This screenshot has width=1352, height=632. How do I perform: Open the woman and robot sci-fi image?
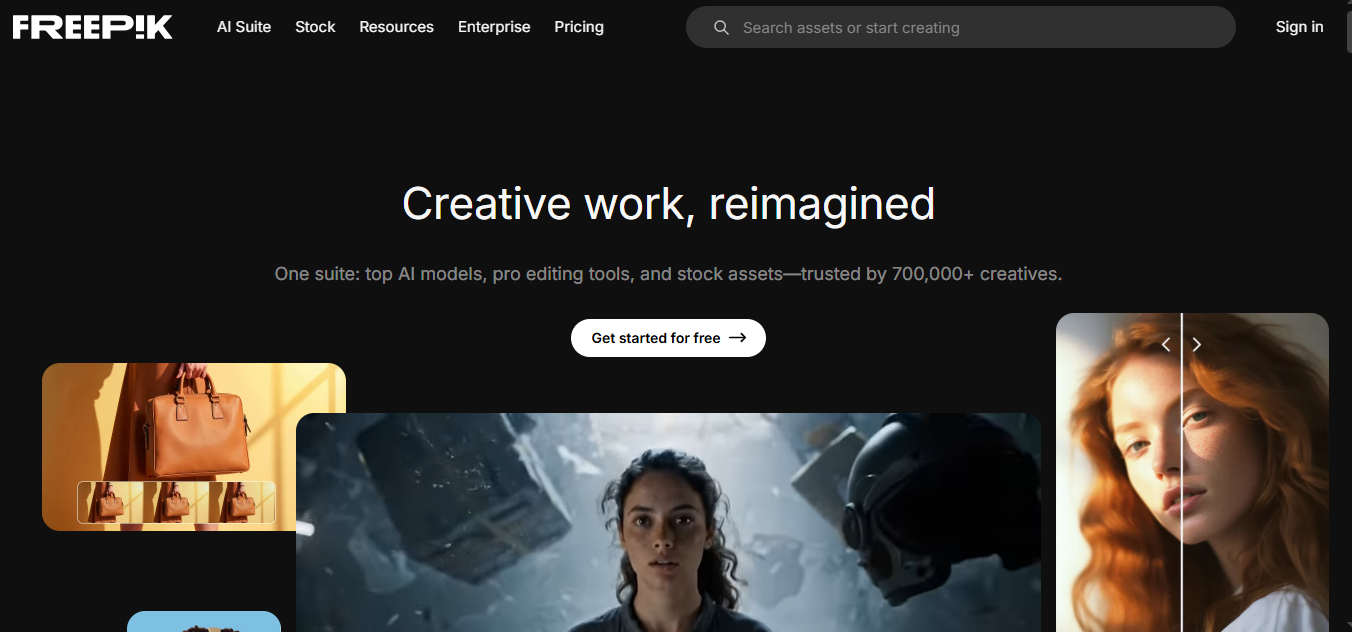click(668, 522)
